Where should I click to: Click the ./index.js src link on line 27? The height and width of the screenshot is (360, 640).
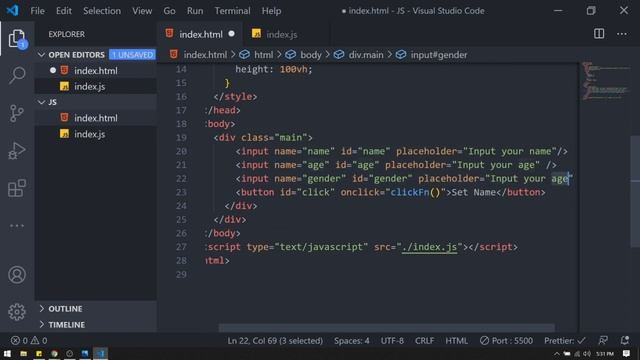[429, 247]
